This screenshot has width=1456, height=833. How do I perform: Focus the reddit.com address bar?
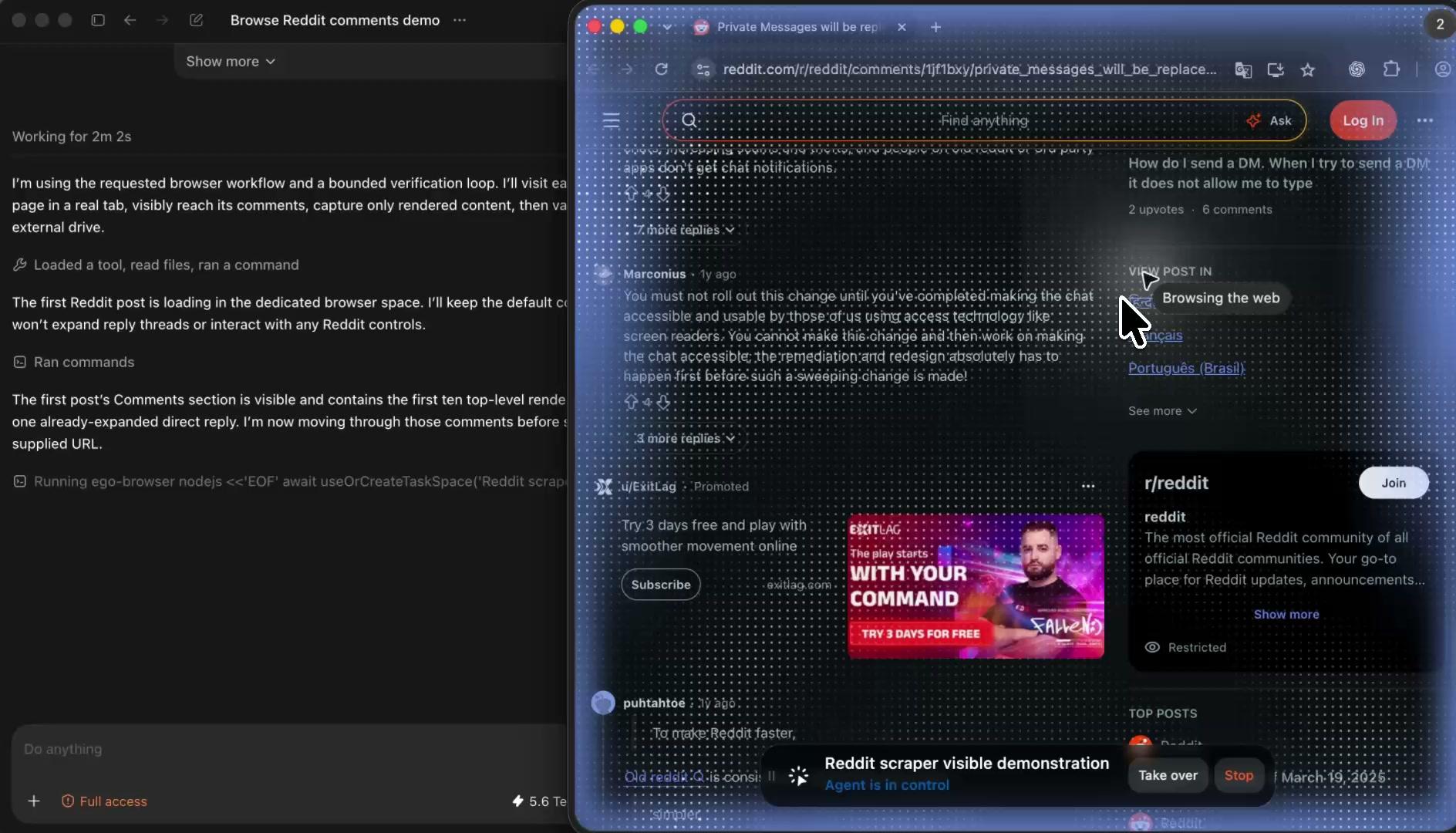[x=969, y=69]
